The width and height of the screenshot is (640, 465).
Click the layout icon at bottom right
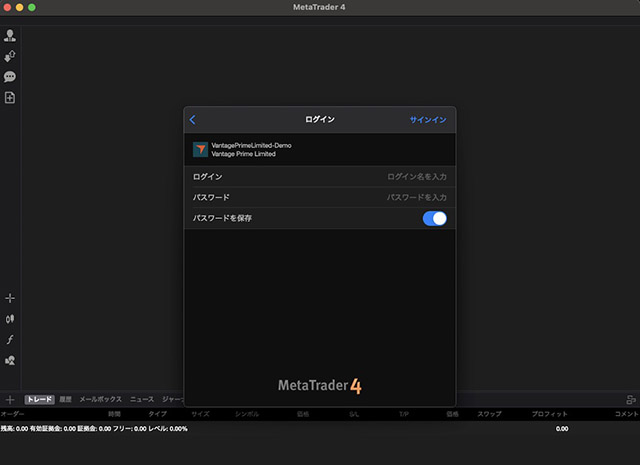coord(630,399)
